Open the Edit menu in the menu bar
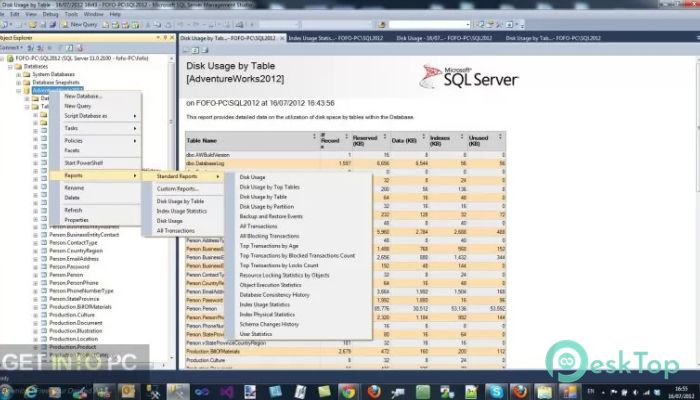The width and height of the screenshot is (700, 400). click(x=15, y=14)
